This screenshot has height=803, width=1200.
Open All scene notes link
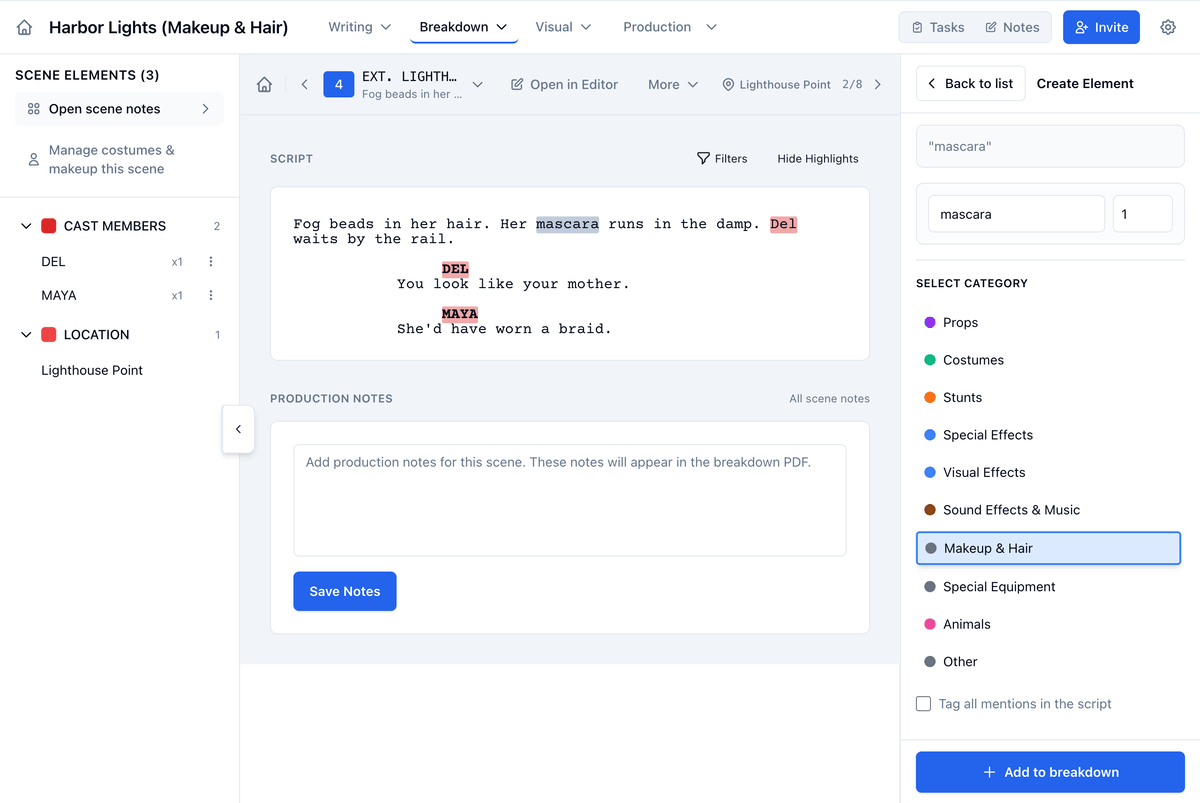click(x=829, y=398)
